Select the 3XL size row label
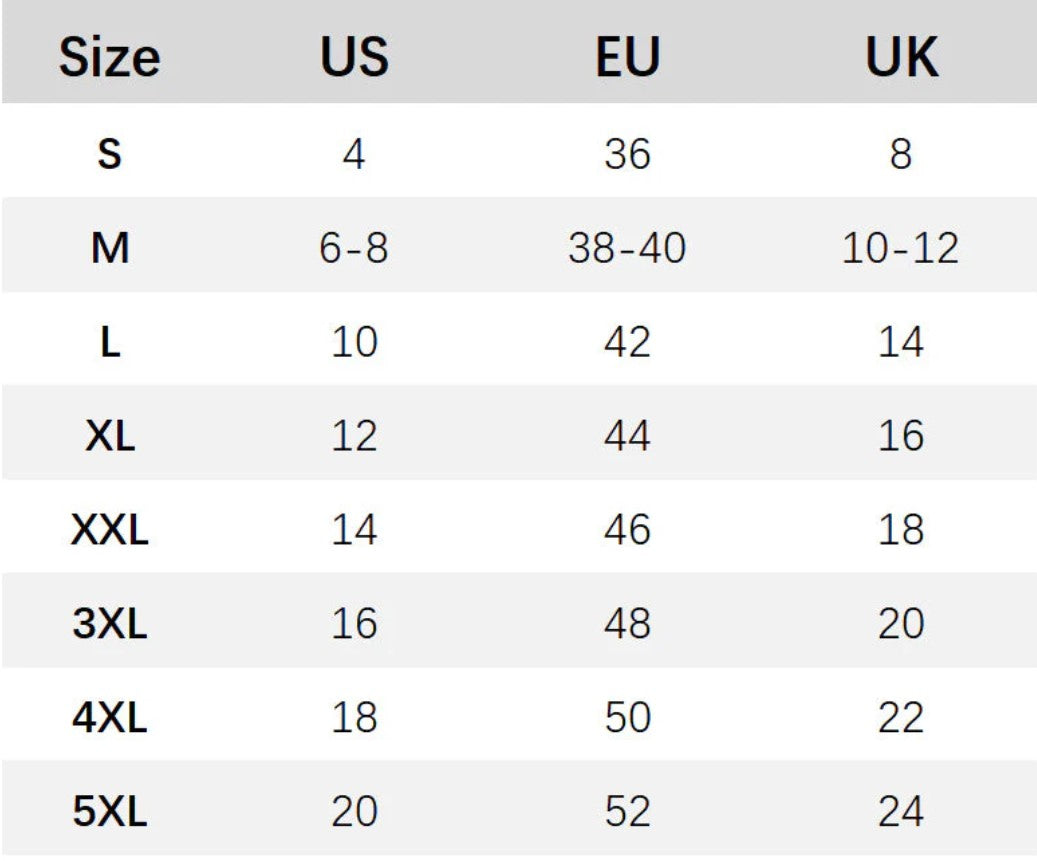Image resolution: width=1037 pixels, height=861 pixels. (x=109, y=624)
